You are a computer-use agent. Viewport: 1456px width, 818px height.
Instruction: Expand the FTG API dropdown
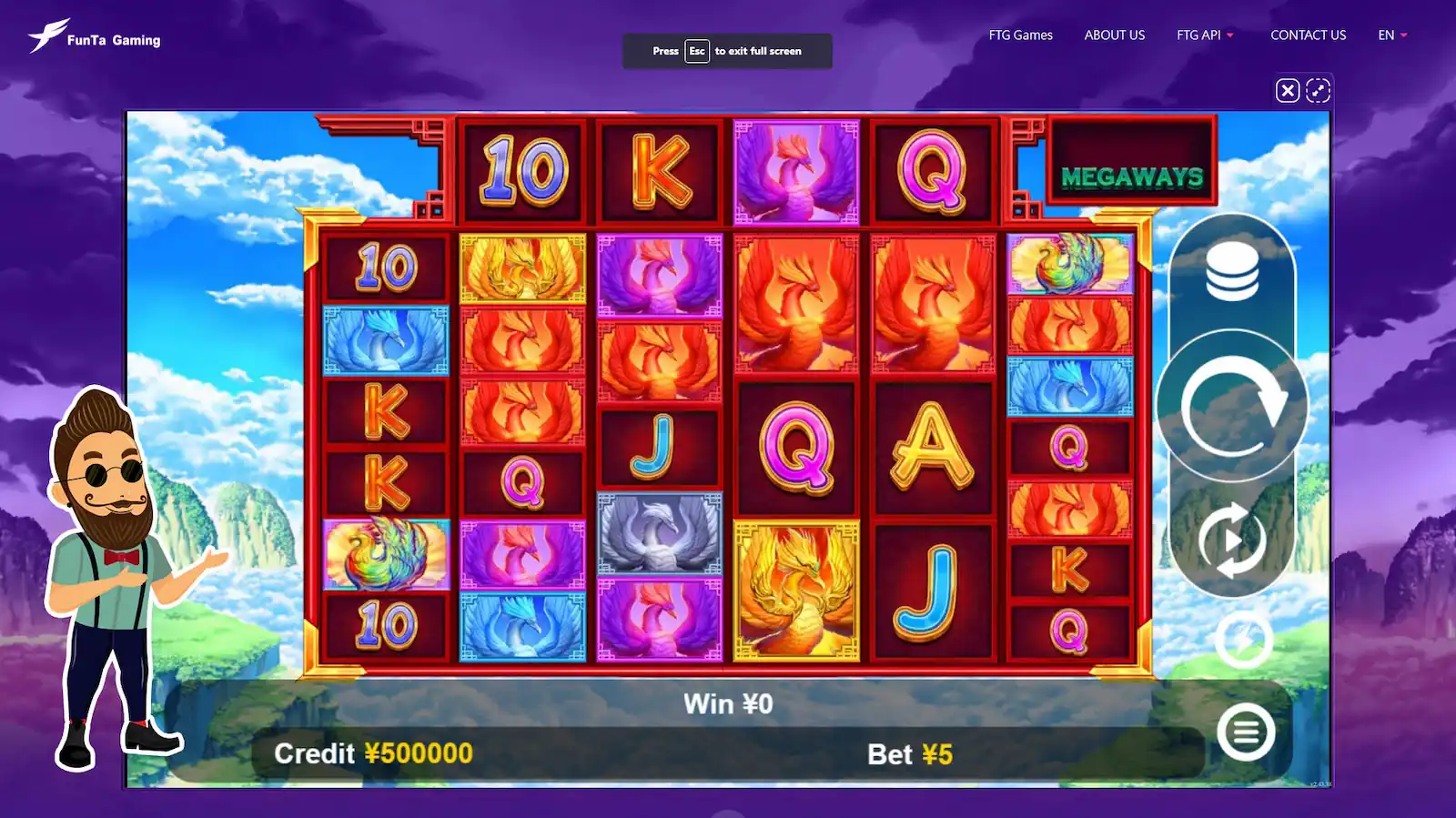tap(1205, 35)
